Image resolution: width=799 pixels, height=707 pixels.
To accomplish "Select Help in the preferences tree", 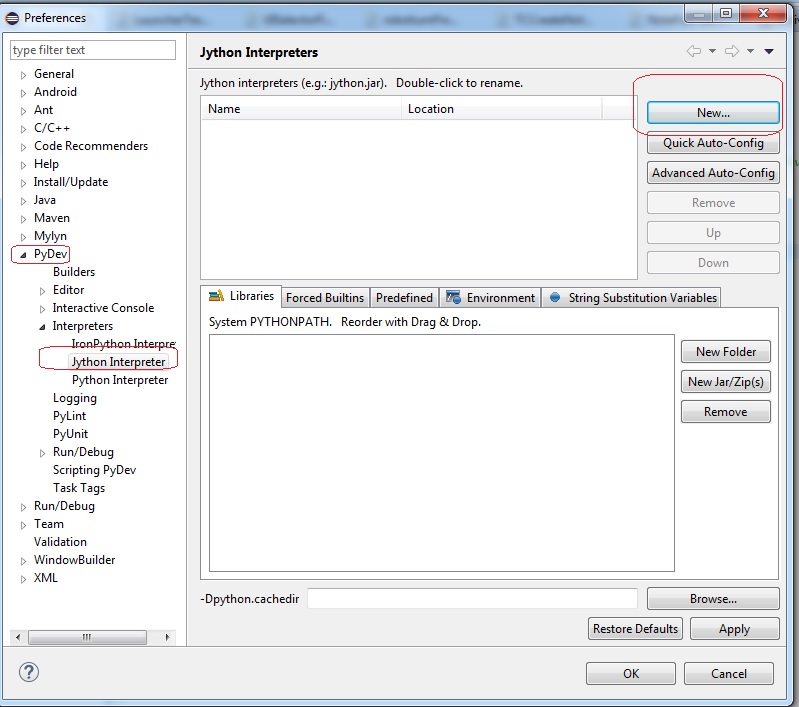I will tap(46, 164).
